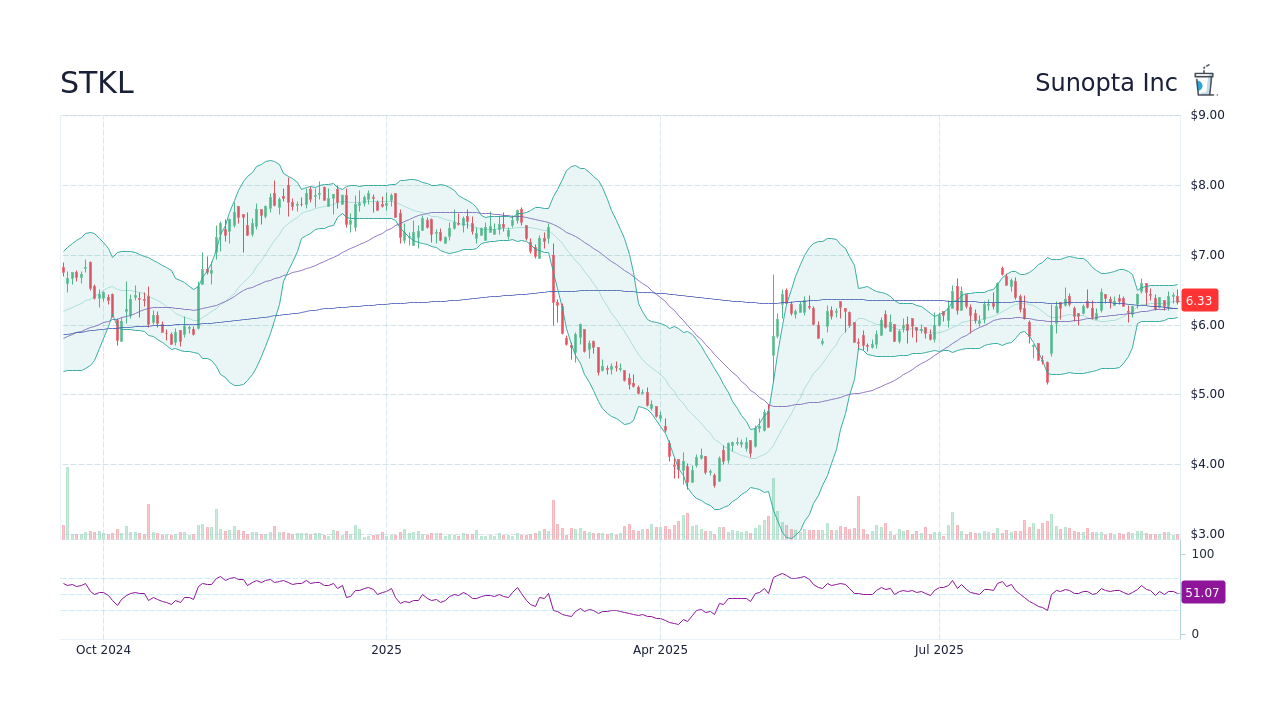Select the STKL ticker symbol heading

click(x=96, y=82)
